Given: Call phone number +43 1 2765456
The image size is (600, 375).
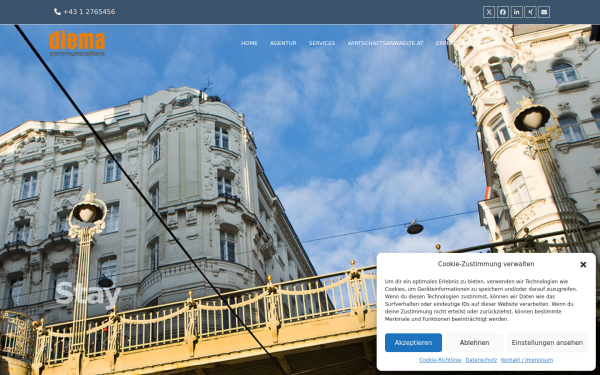Looking at the screenshot, I should 89,12.
